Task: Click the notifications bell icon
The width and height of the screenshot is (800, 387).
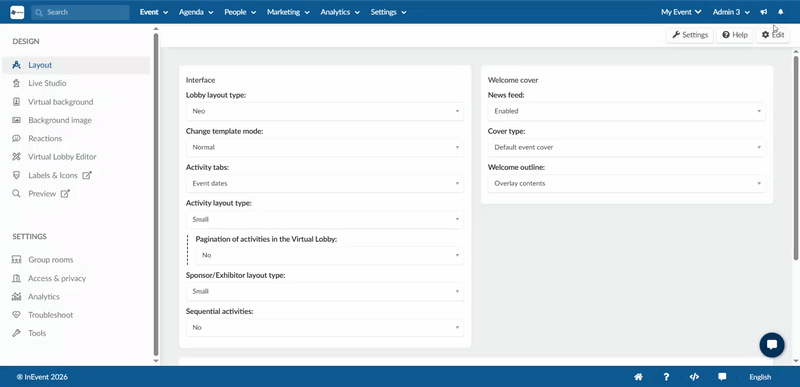Action: click(x=781, y=12)
